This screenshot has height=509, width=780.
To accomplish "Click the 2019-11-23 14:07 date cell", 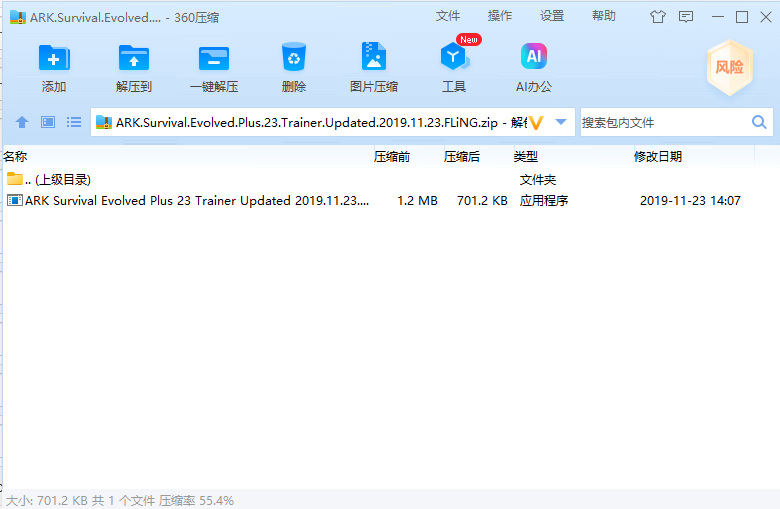I will pyautogui.click(x=690, y=201).
